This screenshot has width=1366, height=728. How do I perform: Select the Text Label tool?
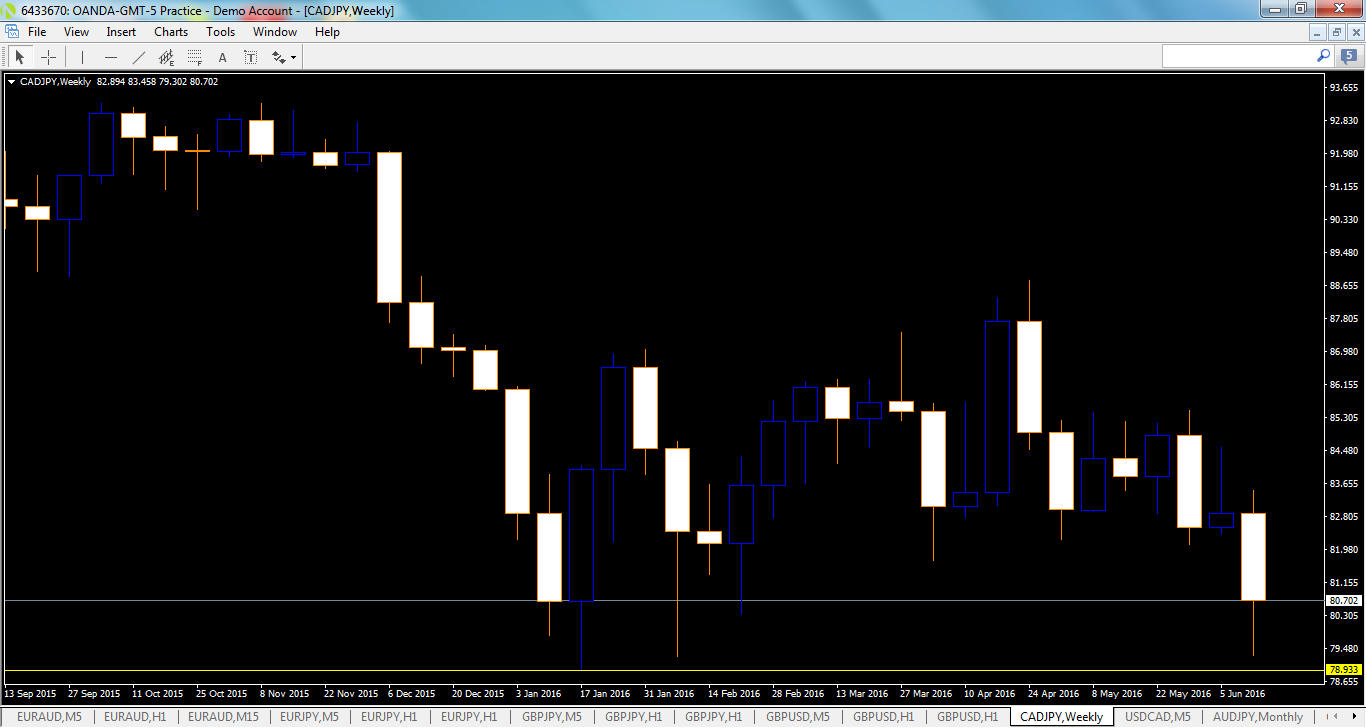coord(250,57)
